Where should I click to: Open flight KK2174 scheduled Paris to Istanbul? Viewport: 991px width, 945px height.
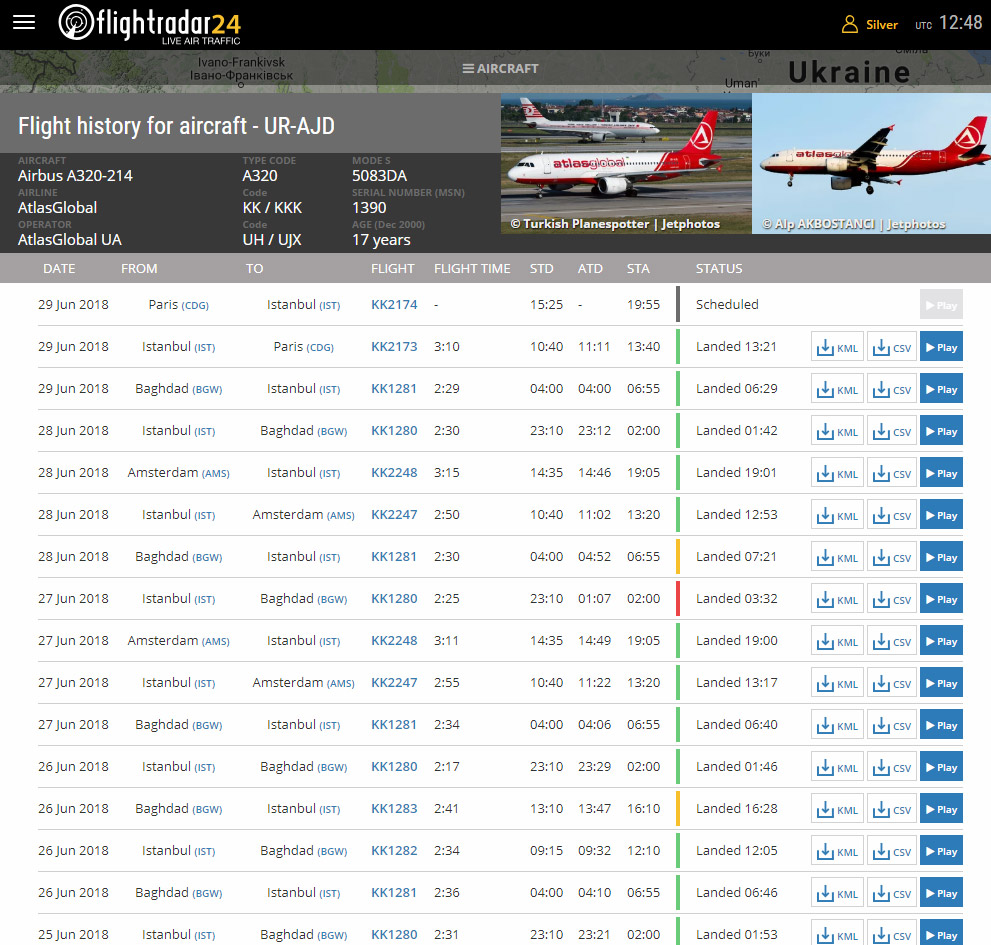click(394, 305)
